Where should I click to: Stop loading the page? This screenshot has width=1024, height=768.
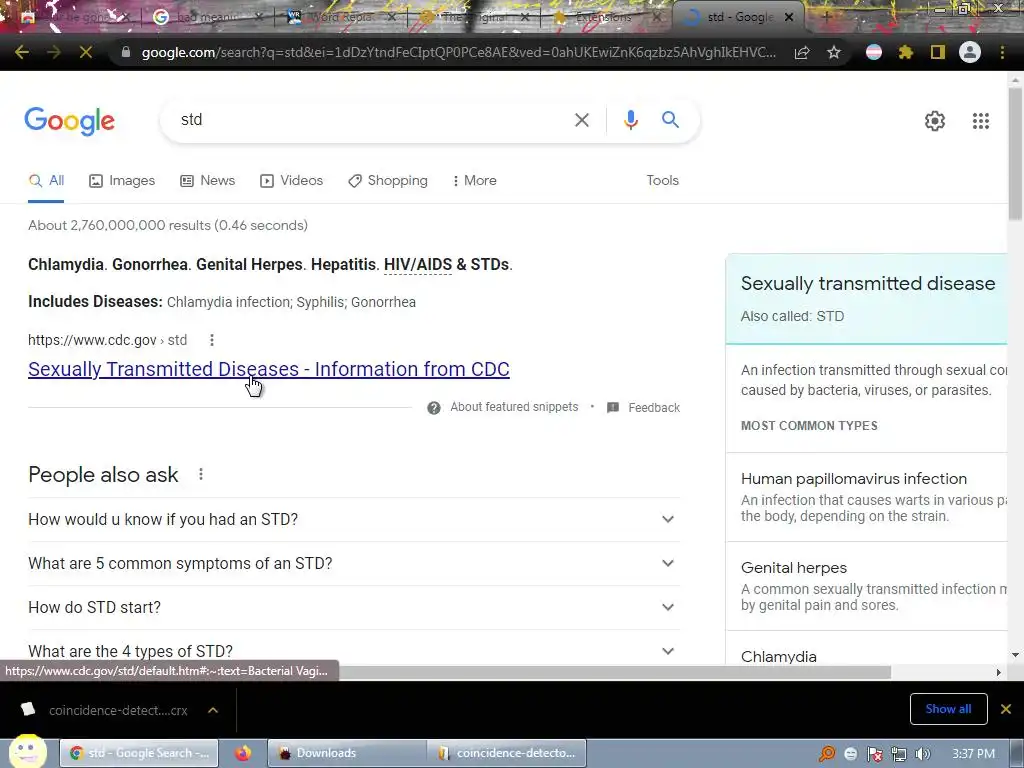[86, 52]
